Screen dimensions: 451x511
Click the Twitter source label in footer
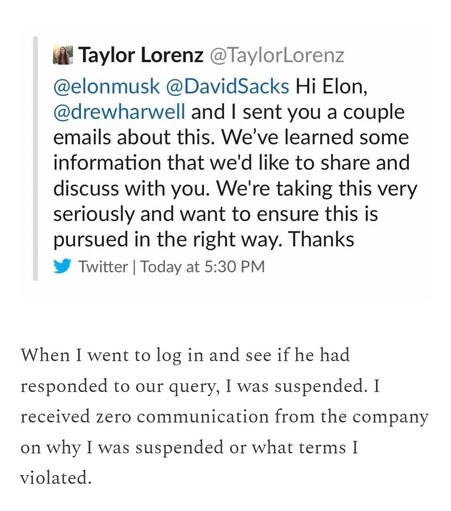pos(103,267)
